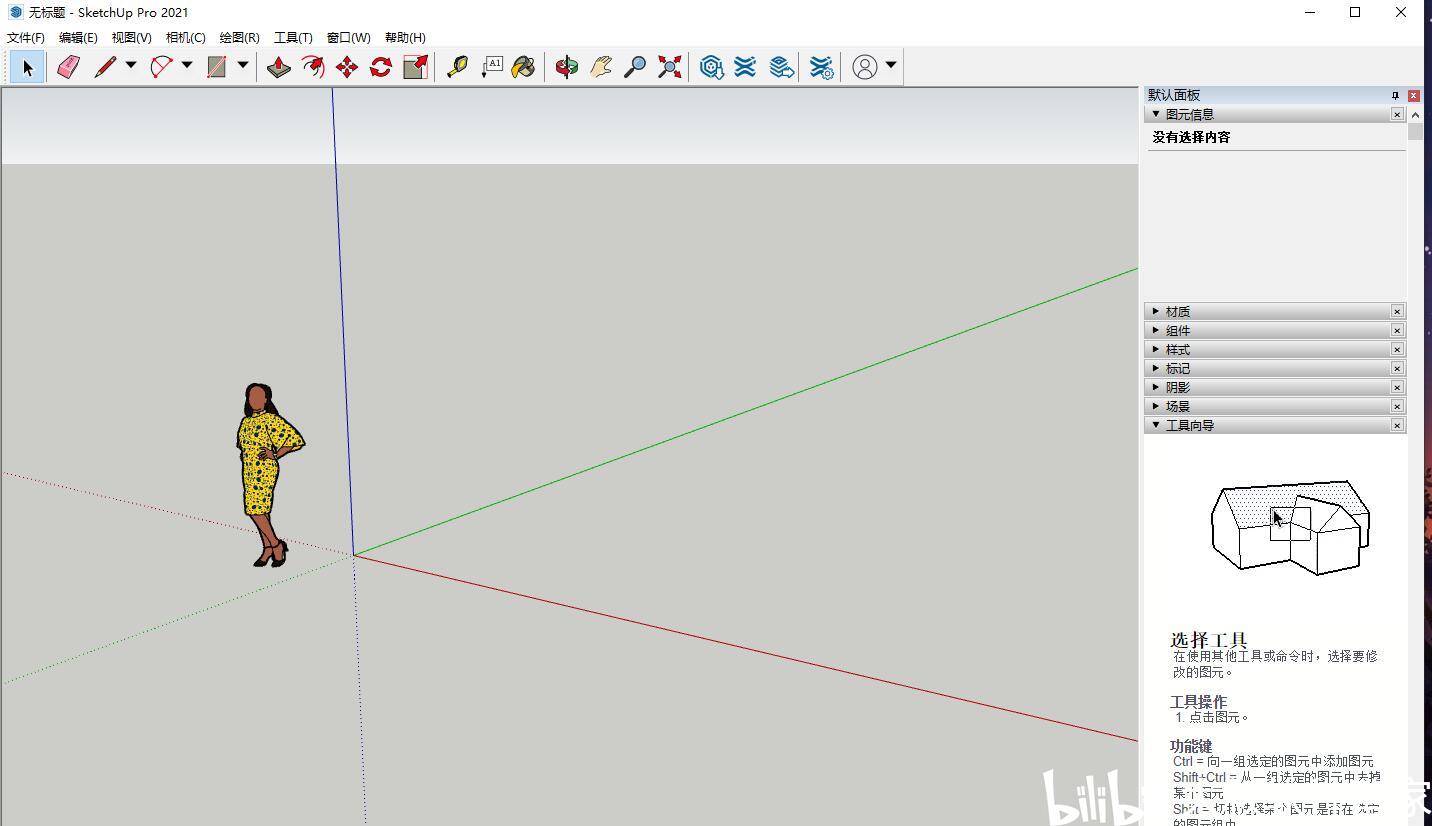Image resolution: width=1432 pixels, height=826 pixels.
Task: Open the 相机(C) menu
Action: 185,38
